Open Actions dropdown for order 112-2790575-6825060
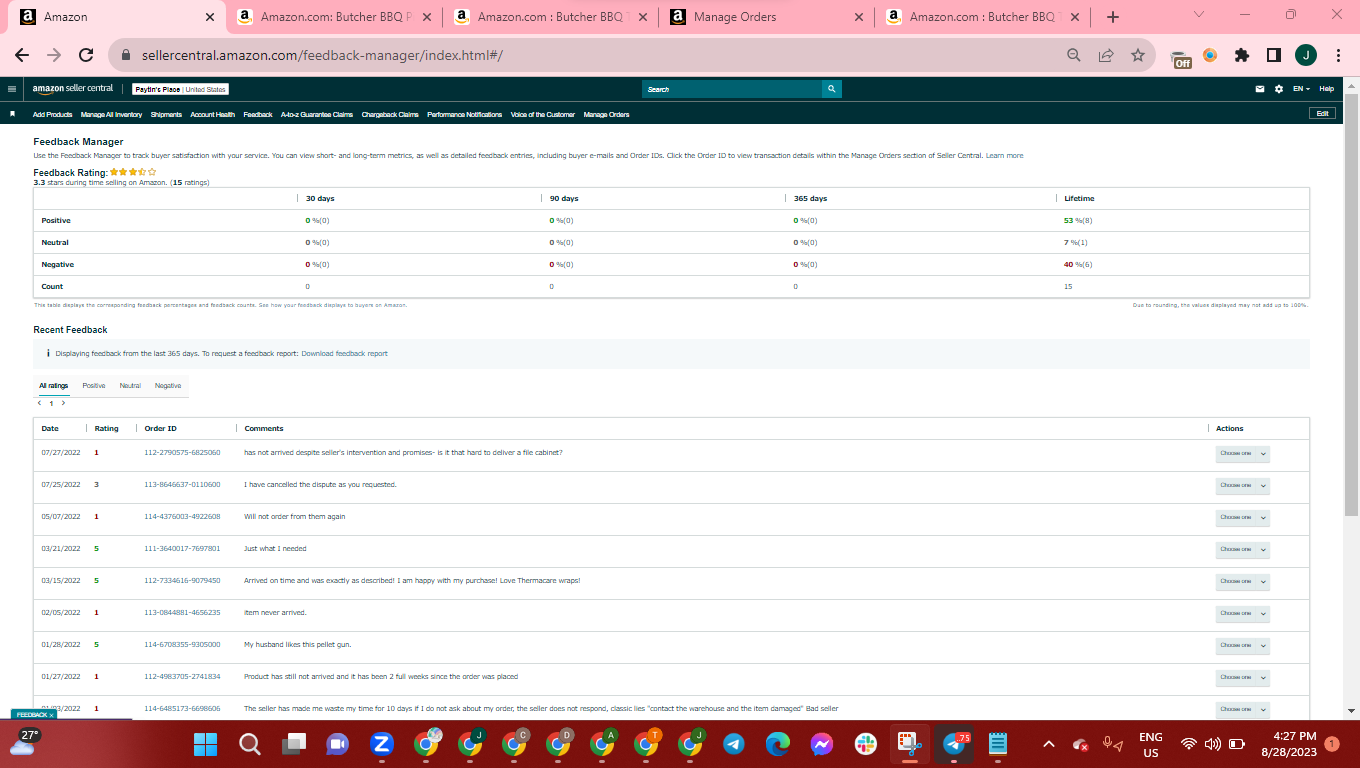Viewport: 1360px width, 768px height. 1242,453
